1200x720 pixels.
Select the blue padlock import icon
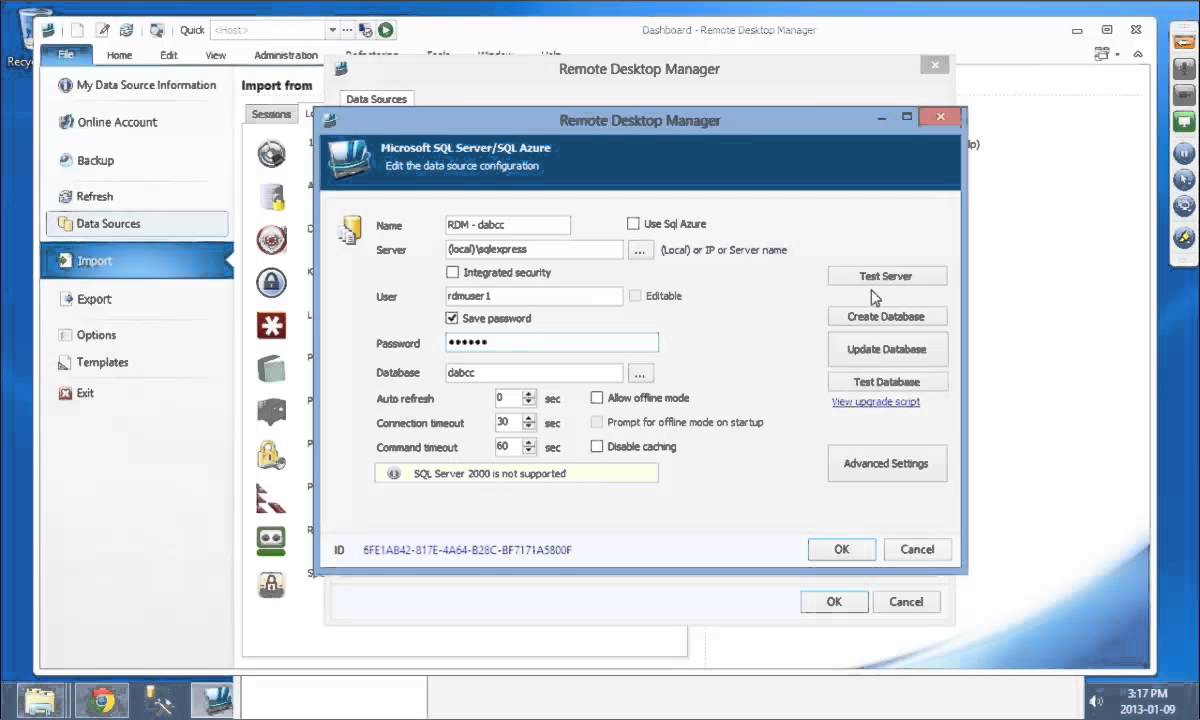271,282
